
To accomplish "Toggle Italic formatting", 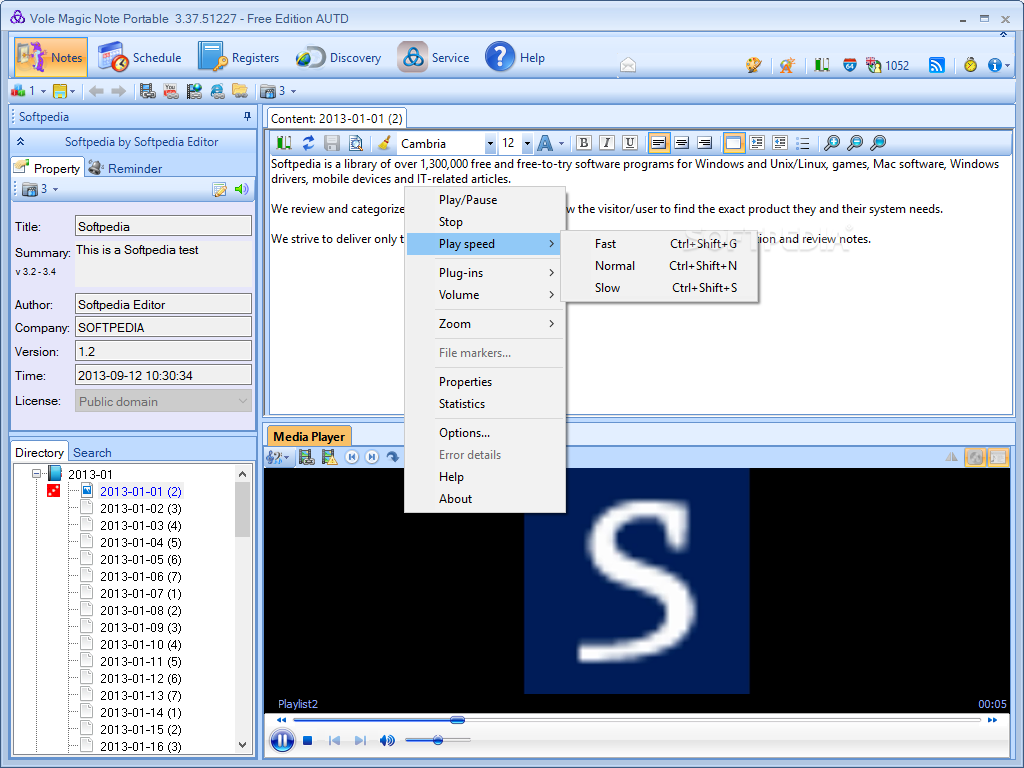I will point(607,142).
